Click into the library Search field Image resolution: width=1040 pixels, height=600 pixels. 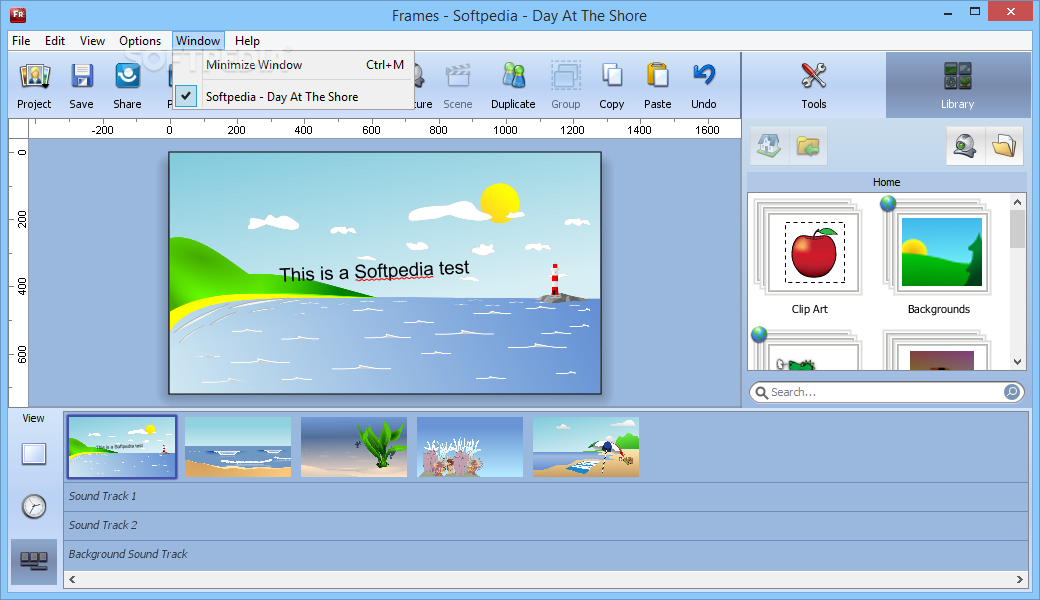coord(886,392)
